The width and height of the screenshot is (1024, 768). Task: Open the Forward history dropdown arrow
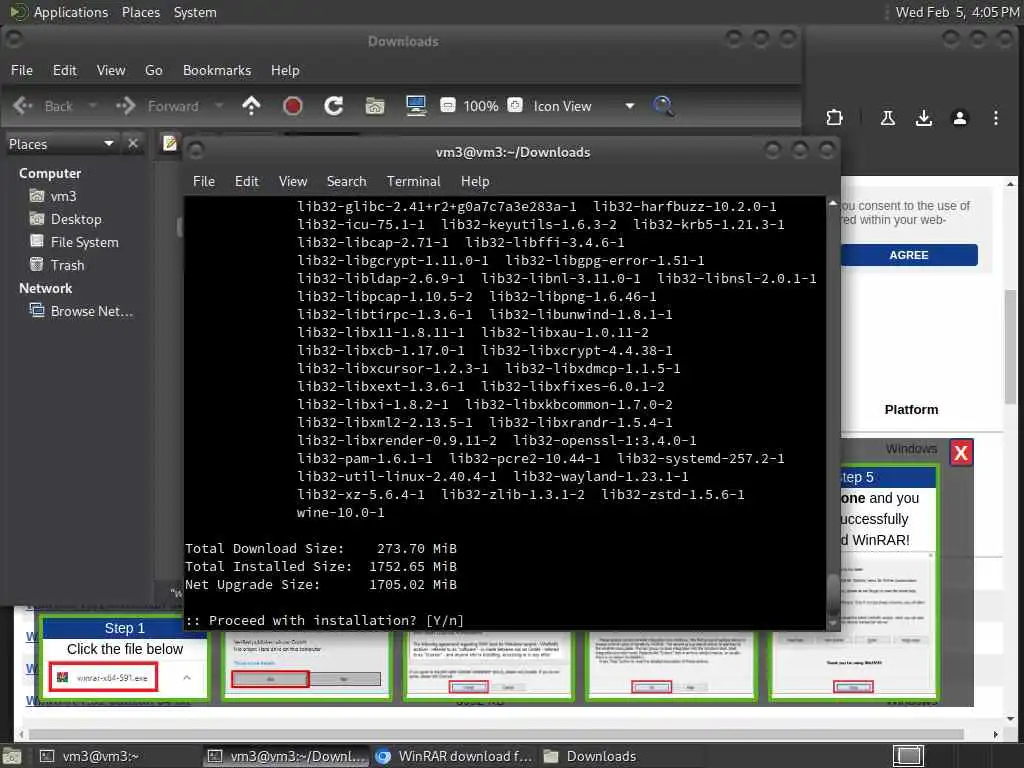click(x=219, y=106)
